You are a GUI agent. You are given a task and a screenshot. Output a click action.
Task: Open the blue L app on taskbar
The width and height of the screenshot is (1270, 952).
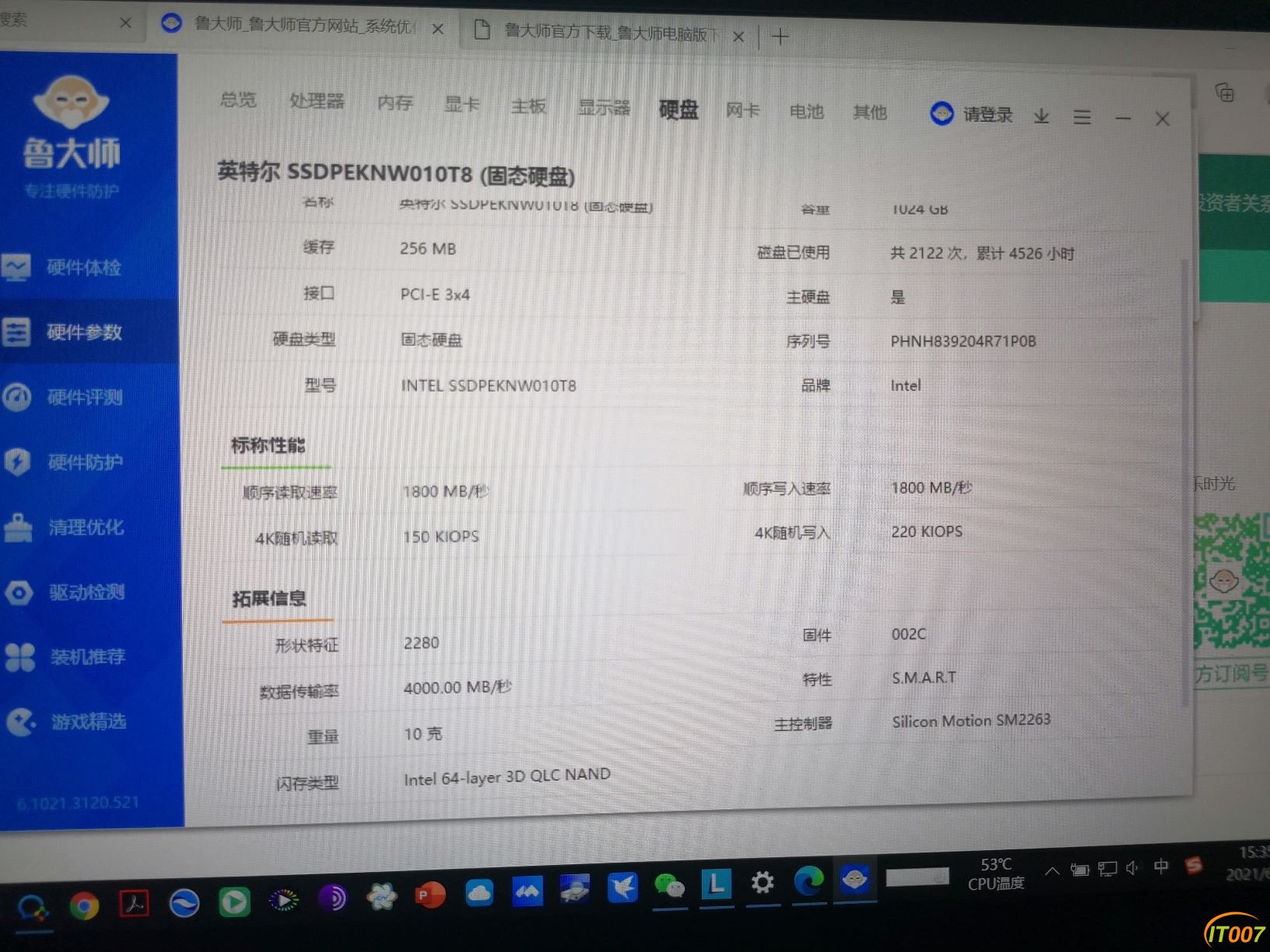pos(716,884)
